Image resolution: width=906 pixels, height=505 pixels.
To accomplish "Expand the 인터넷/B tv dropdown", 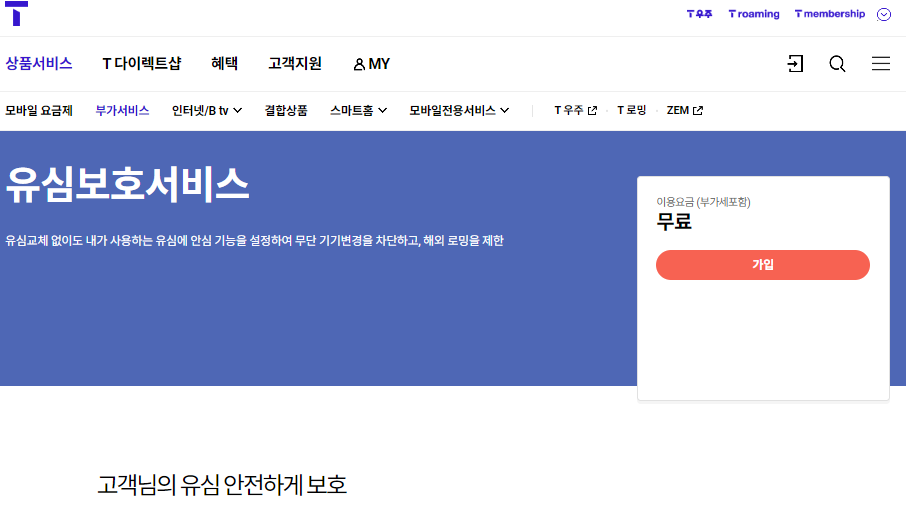I will pos(207,110).
